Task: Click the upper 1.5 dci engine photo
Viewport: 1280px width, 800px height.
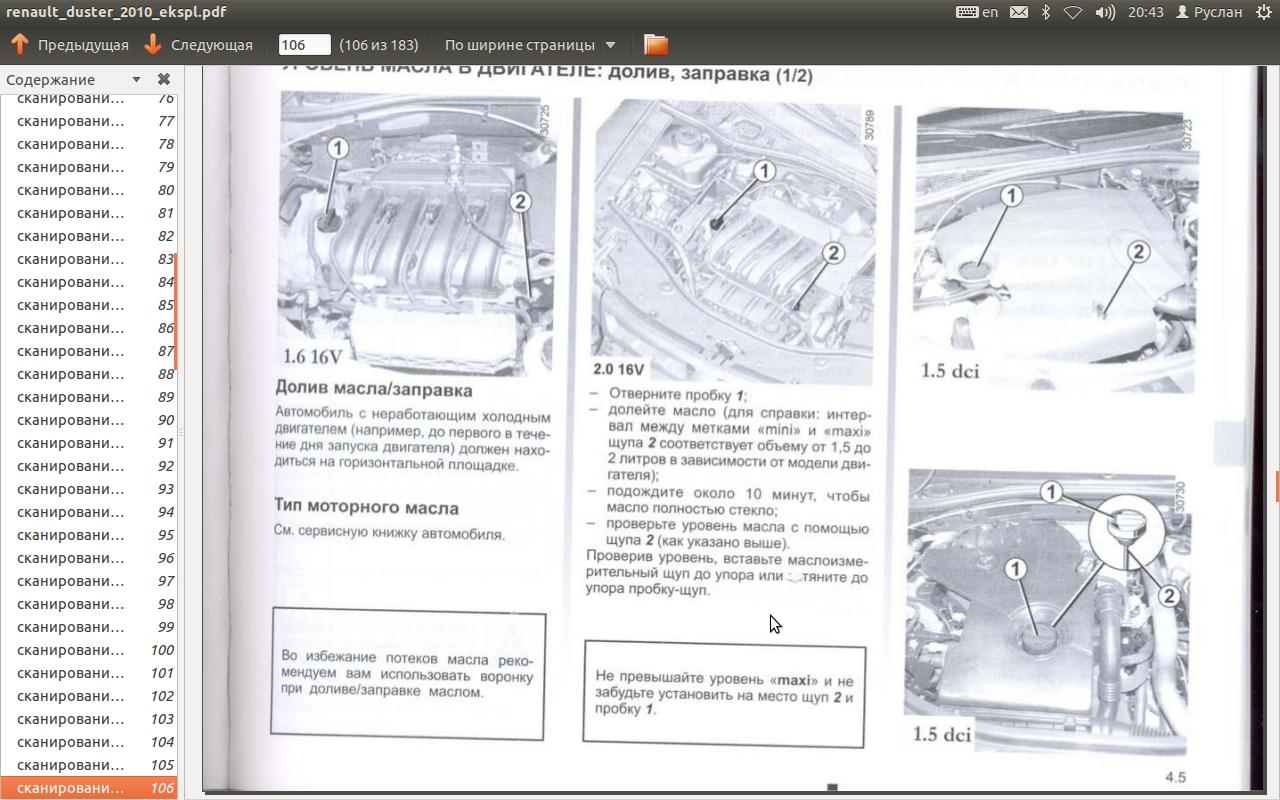Action: point(1055,250)
